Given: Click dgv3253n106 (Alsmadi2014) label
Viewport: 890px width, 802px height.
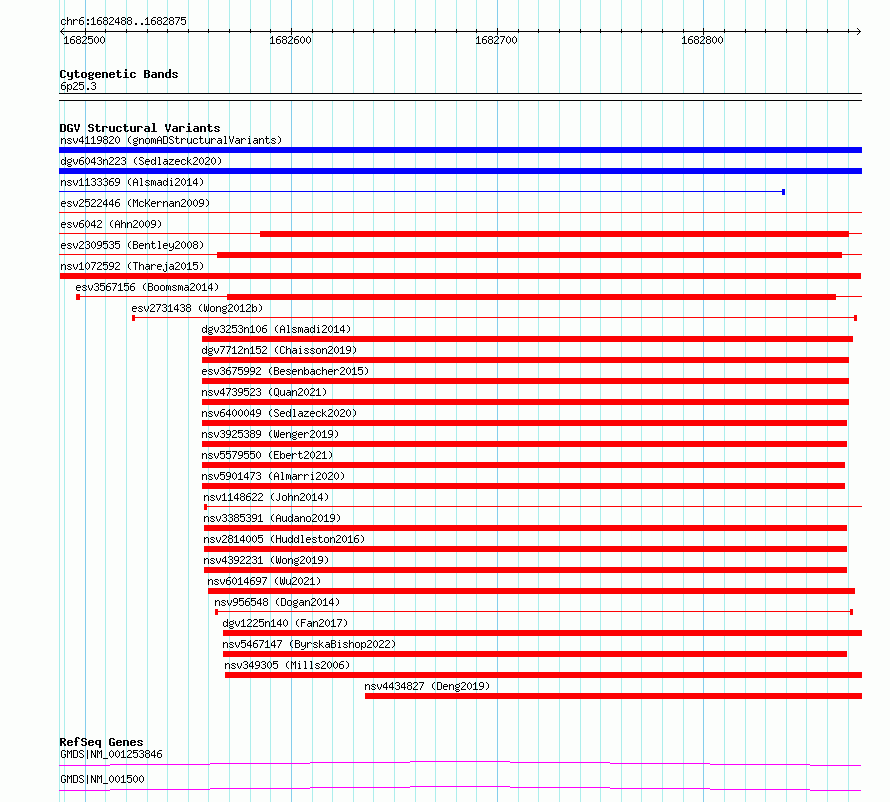Looking at the screenshot, I should [276, 329].
